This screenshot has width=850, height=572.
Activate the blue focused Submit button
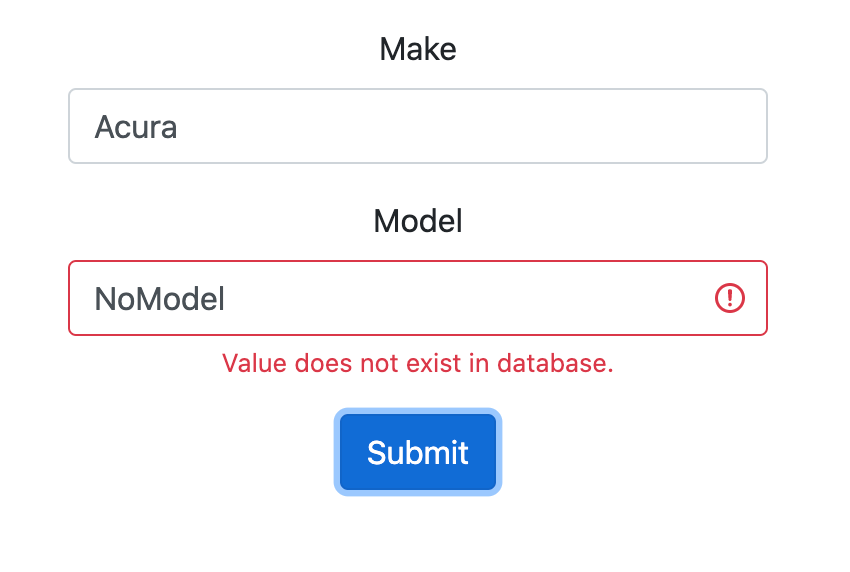(417, 452)
